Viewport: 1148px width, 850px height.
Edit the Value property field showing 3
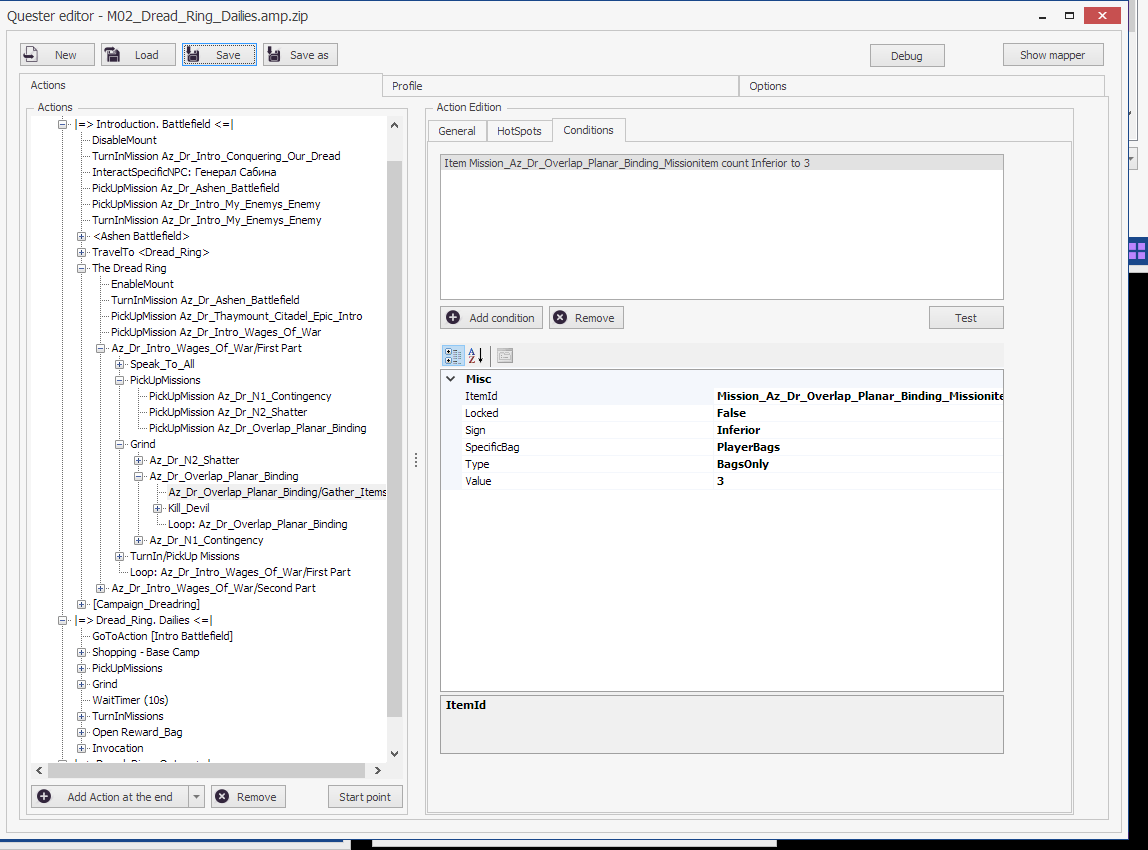(x=859, y=481)
